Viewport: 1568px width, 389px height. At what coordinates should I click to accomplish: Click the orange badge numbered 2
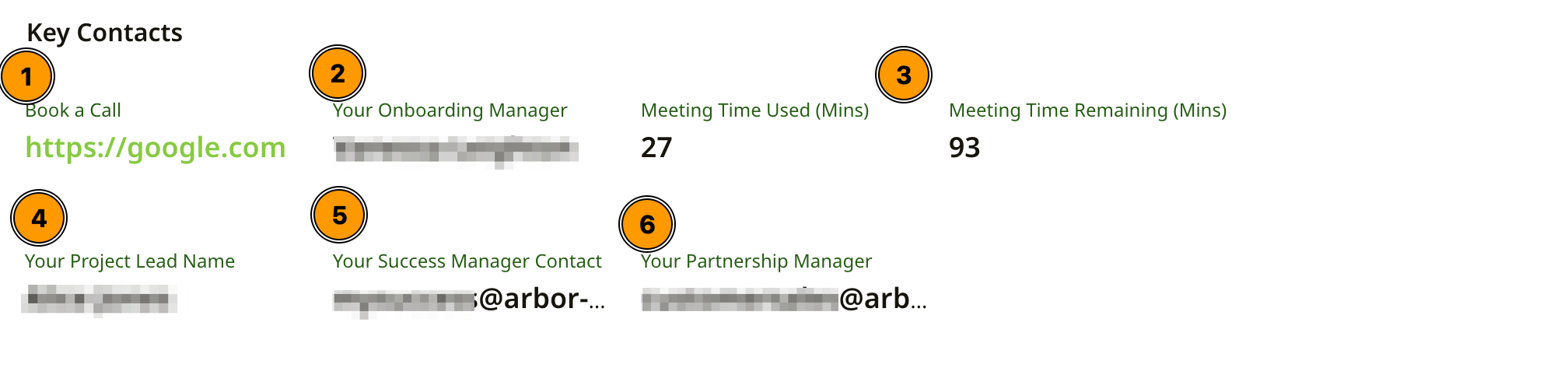338,74
